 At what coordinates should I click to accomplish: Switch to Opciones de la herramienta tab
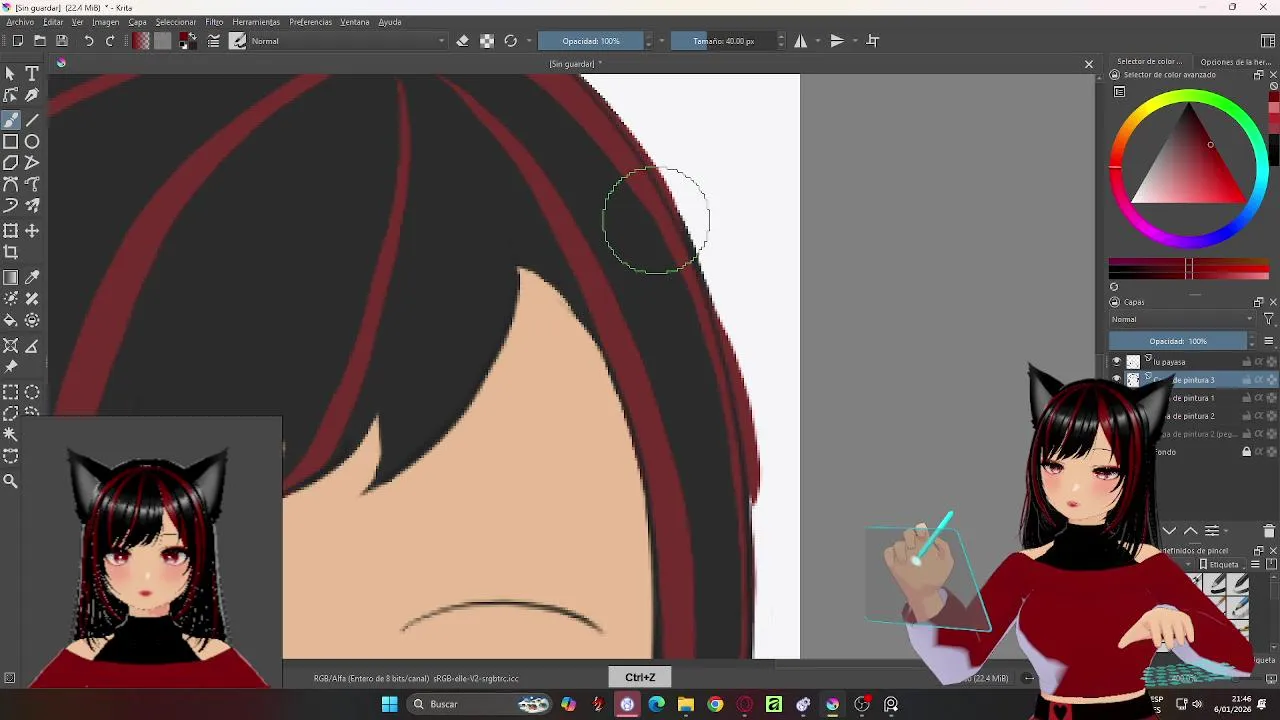[x=1236, y=62]
